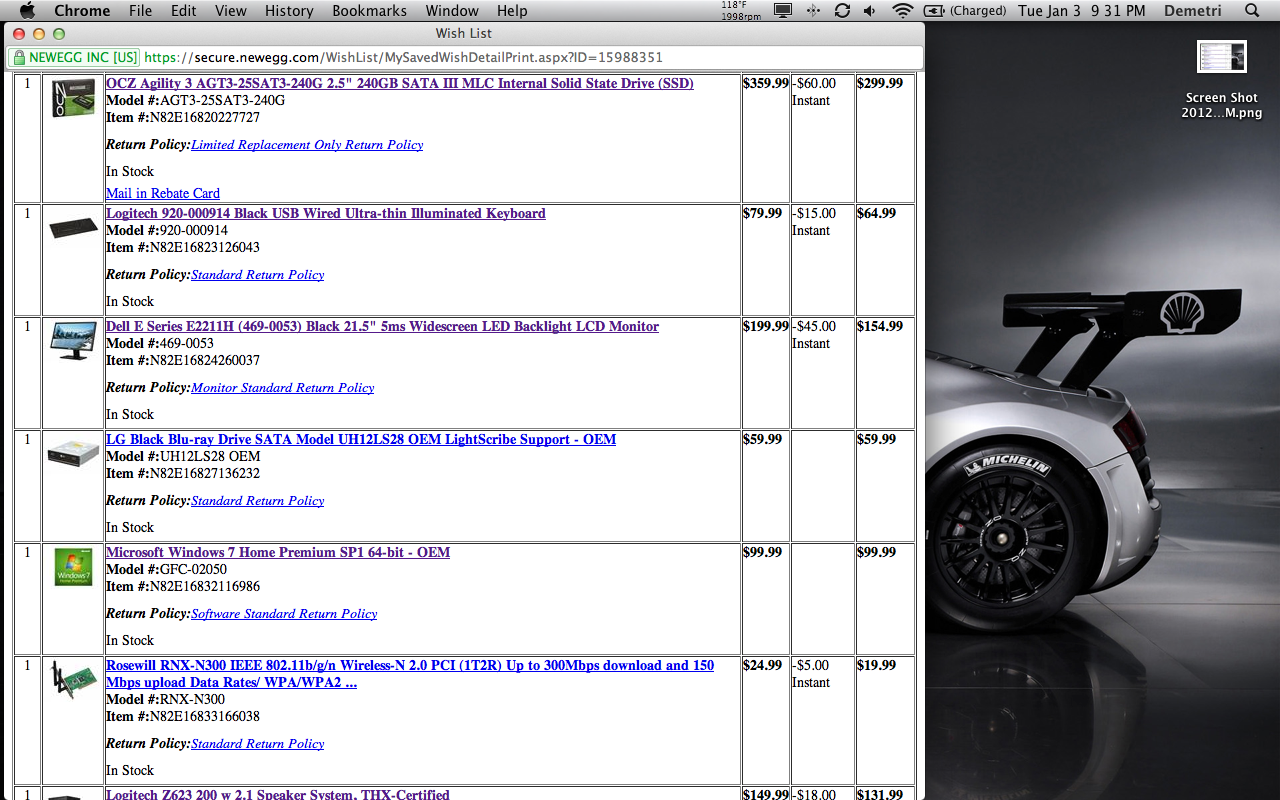Click the LG Blu-ray drive thumbnail
The height and width of the screenshot is (800, 1280).
(73, 454)
